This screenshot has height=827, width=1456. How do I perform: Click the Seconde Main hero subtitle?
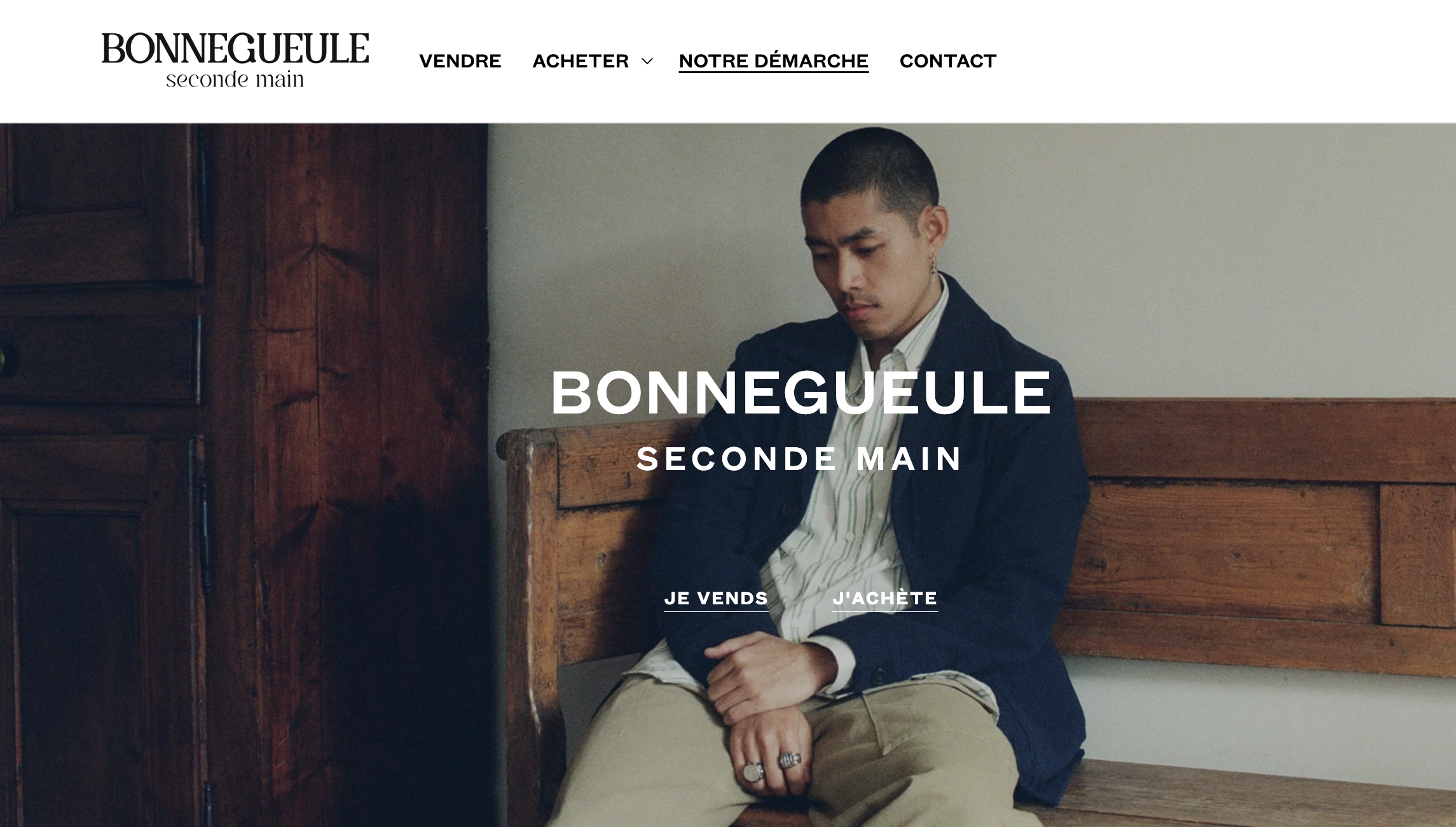pos(800,459)
